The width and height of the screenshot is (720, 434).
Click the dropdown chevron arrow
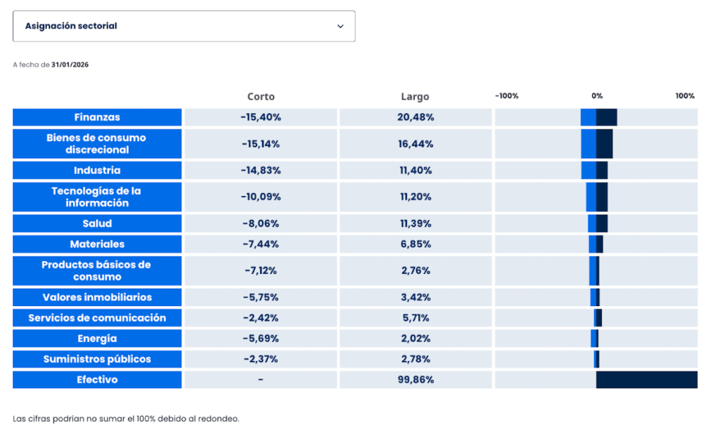click(340, 26)
